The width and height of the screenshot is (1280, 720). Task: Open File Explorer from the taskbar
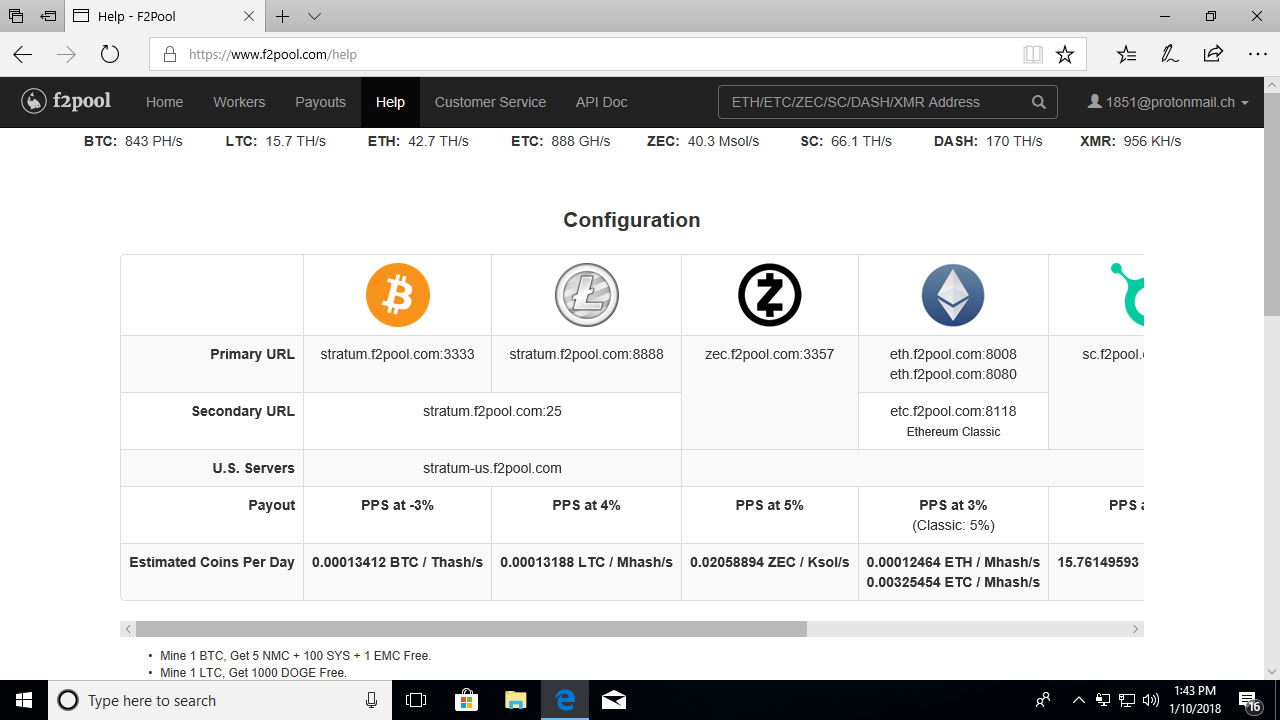515,700
